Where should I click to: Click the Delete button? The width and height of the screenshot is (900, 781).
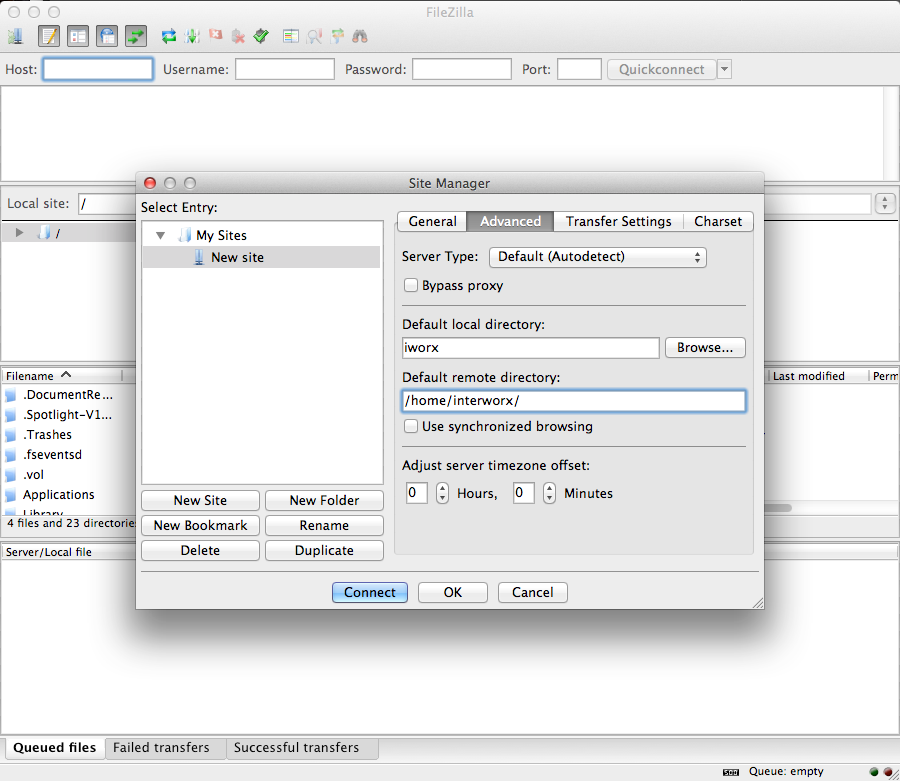[200, 550]
